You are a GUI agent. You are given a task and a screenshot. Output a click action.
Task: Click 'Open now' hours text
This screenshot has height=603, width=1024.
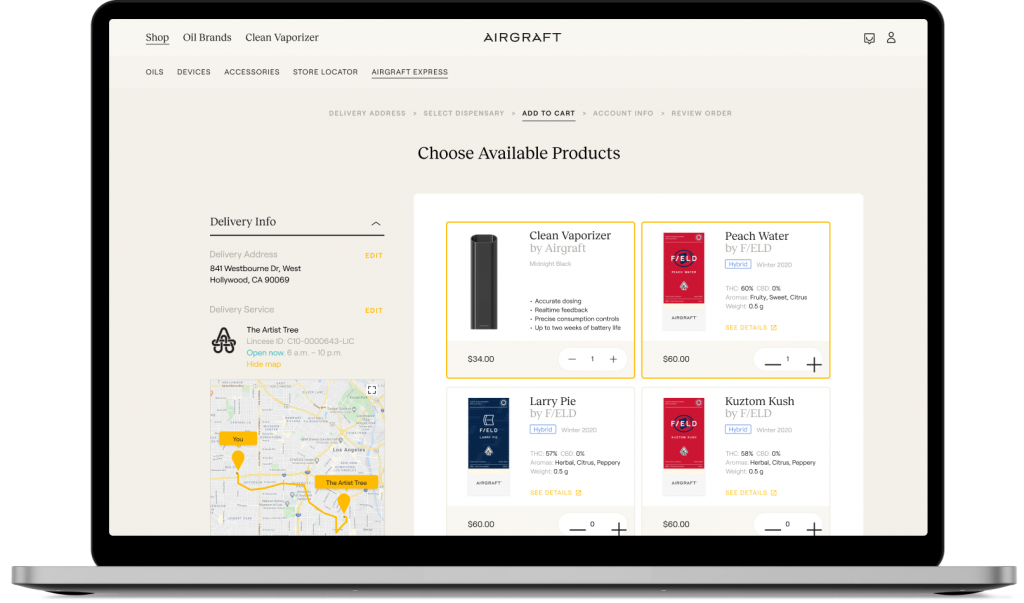click(265, 353)
